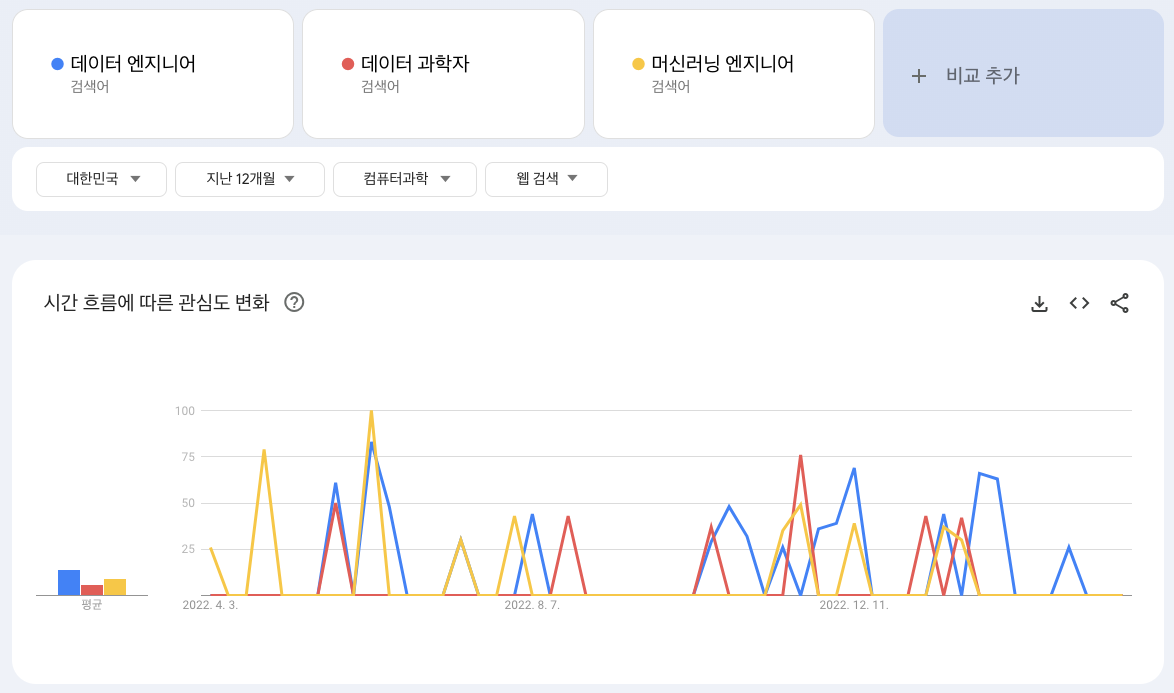Expand the 웹 검색 search type dropdown
Viewport: 1174px width, 693px height.
point(546,179)
